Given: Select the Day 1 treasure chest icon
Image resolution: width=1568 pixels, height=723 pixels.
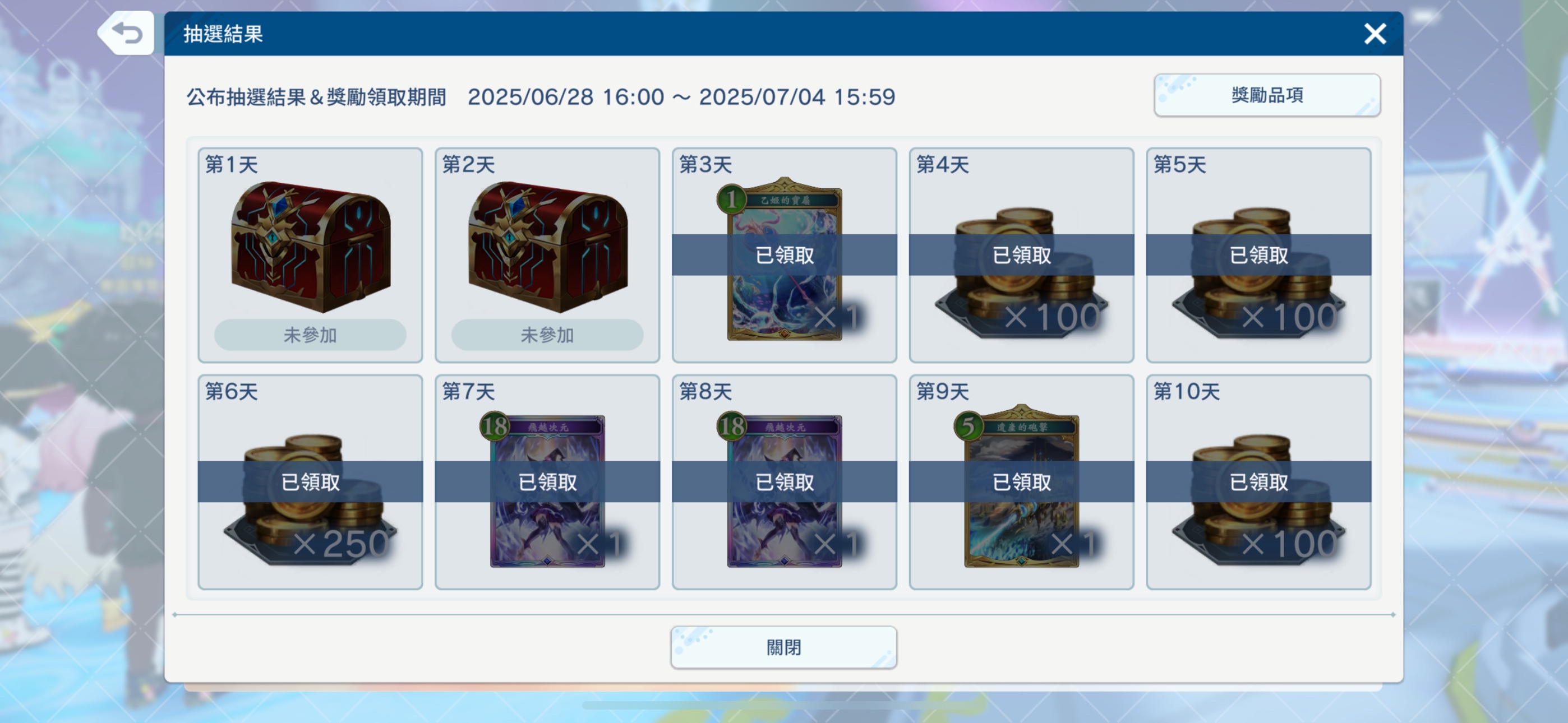Looking at the screenshot, I should [x=311, y=246].
